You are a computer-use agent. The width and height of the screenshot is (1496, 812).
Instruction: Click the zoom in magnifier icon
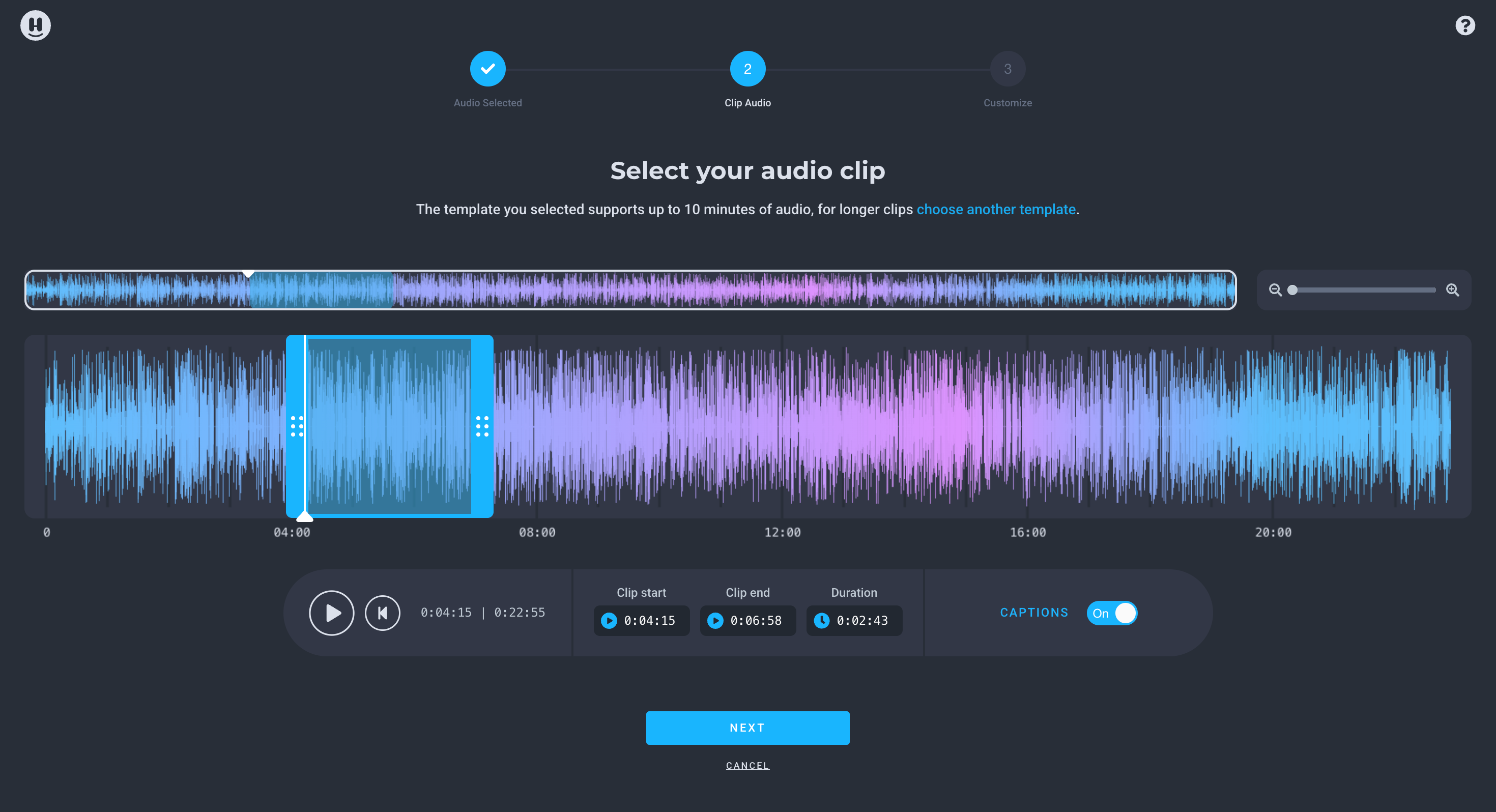click(1452, 290)
